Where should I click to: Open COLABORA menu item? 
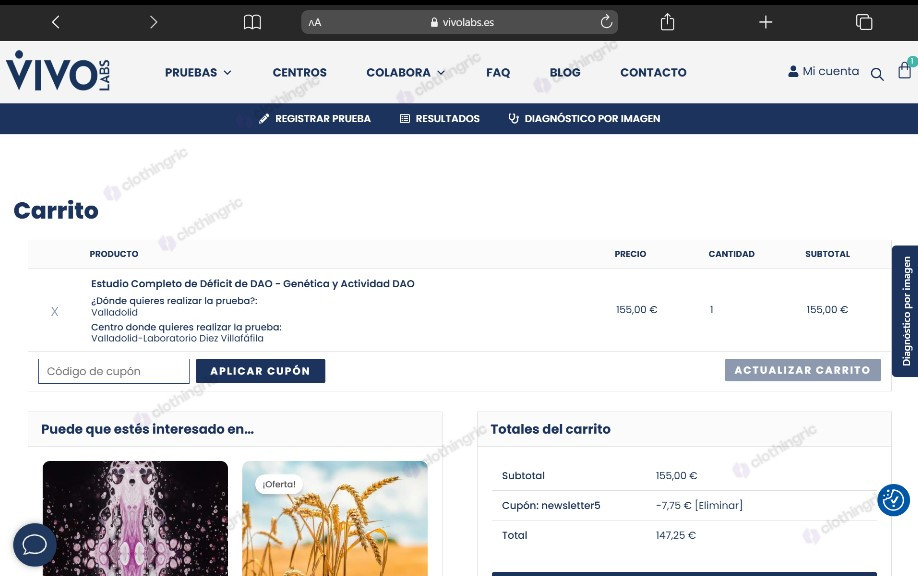(398, 73)
